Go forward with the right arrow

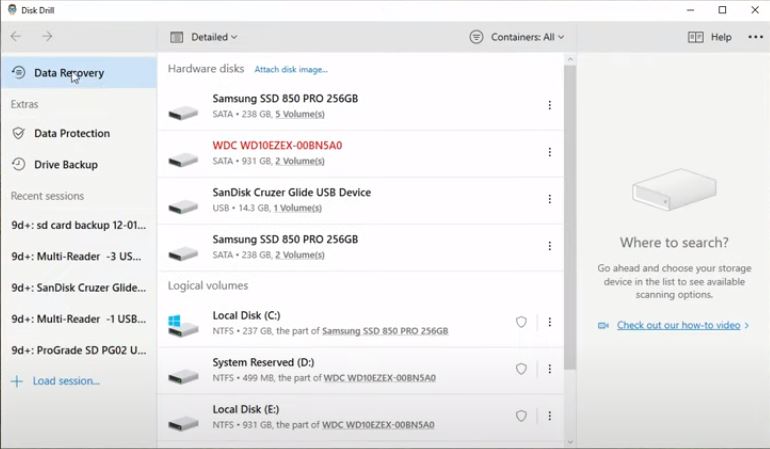(x=47, y=36)
